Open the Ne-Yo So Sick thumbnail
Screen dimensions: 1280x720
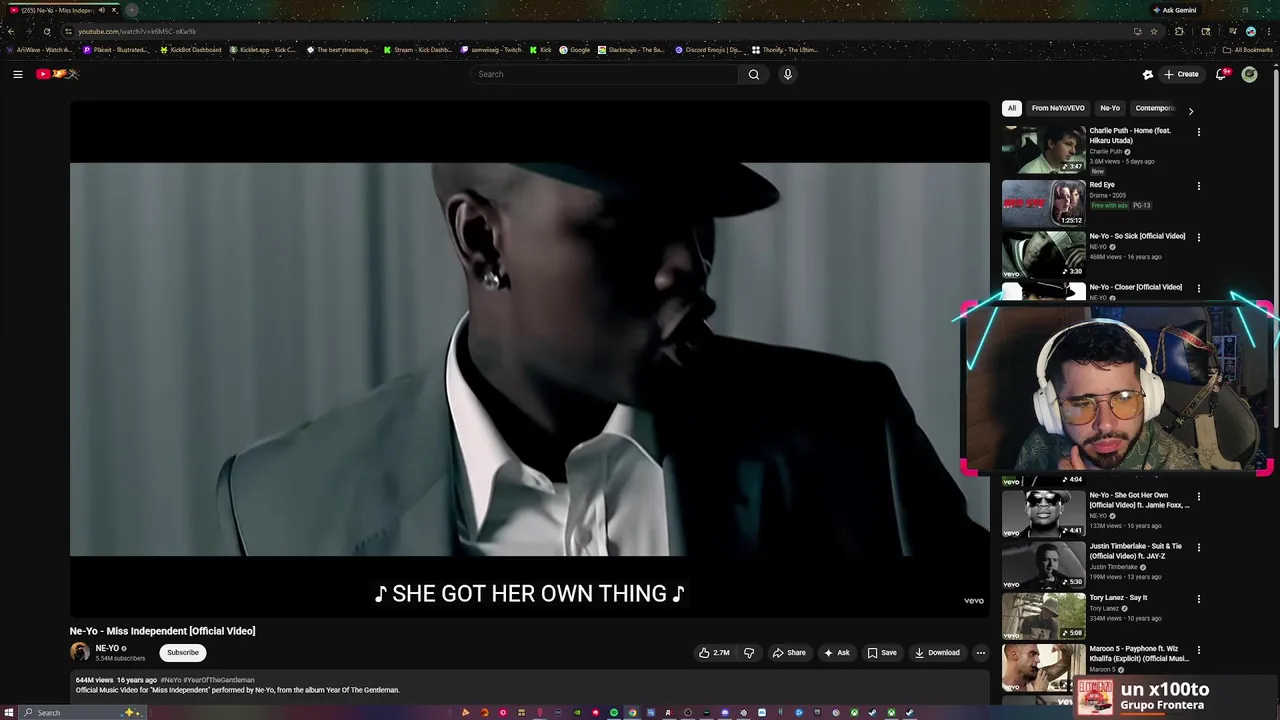[1043, 254]
